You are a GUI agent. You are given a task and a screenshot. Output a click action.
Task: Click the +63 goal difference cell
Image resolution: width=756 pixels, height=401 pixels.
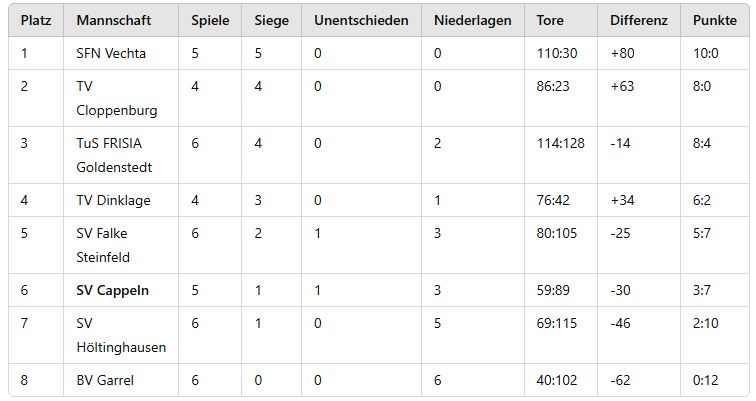639,98
